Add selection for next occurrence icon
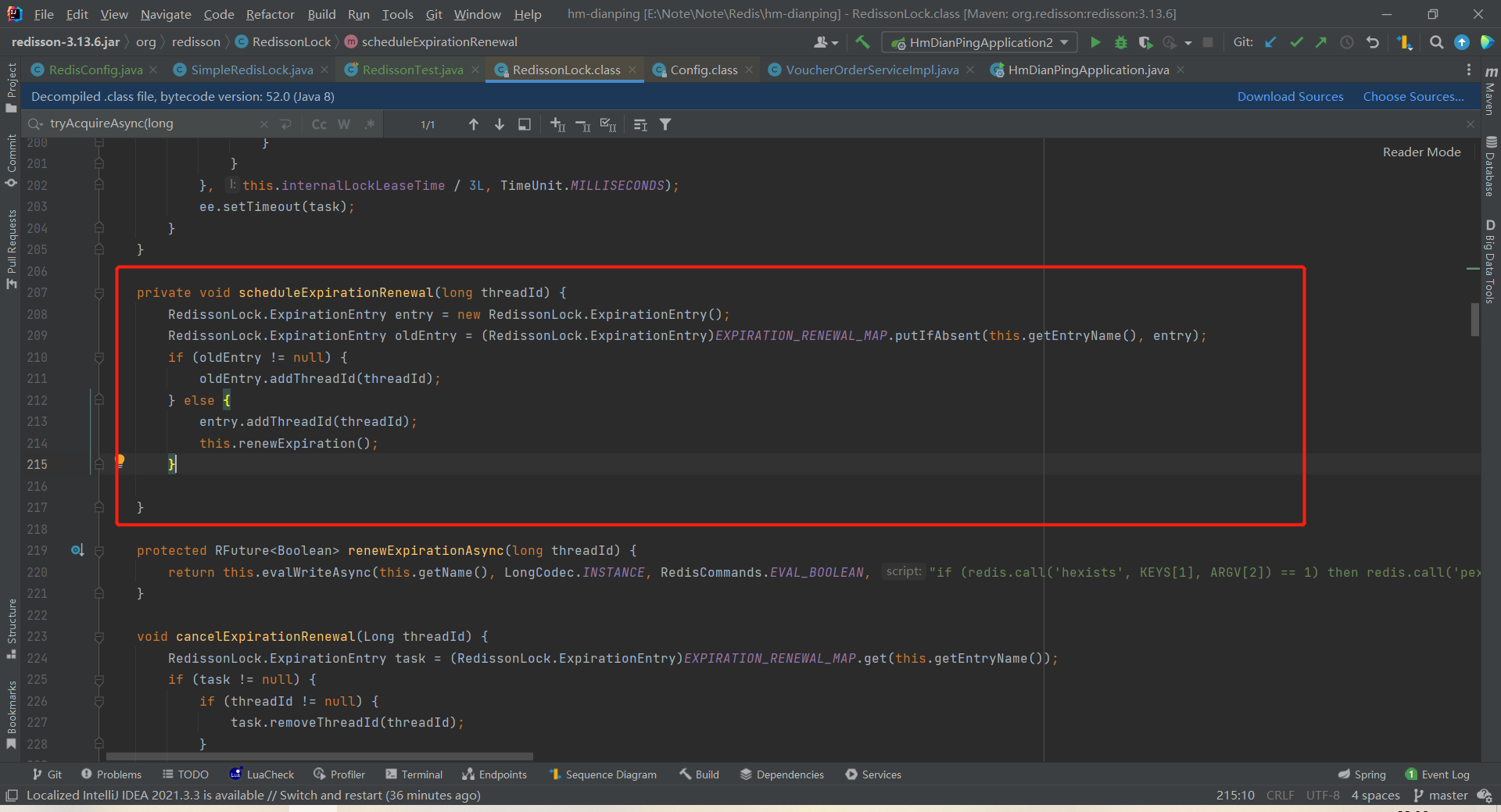 [x=557, y=124]
